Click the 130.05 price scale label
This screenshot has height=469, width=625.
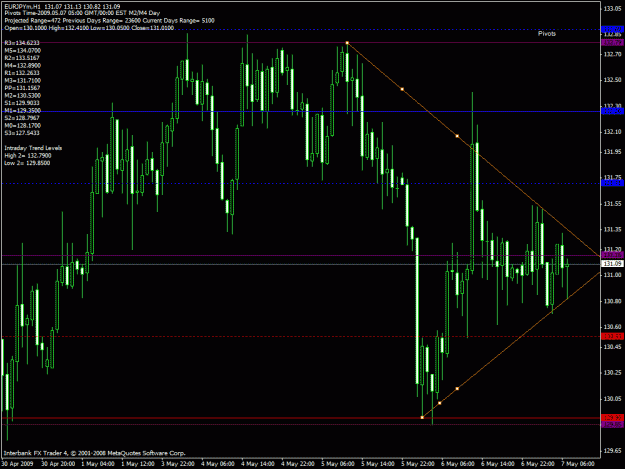click(612, 399)
